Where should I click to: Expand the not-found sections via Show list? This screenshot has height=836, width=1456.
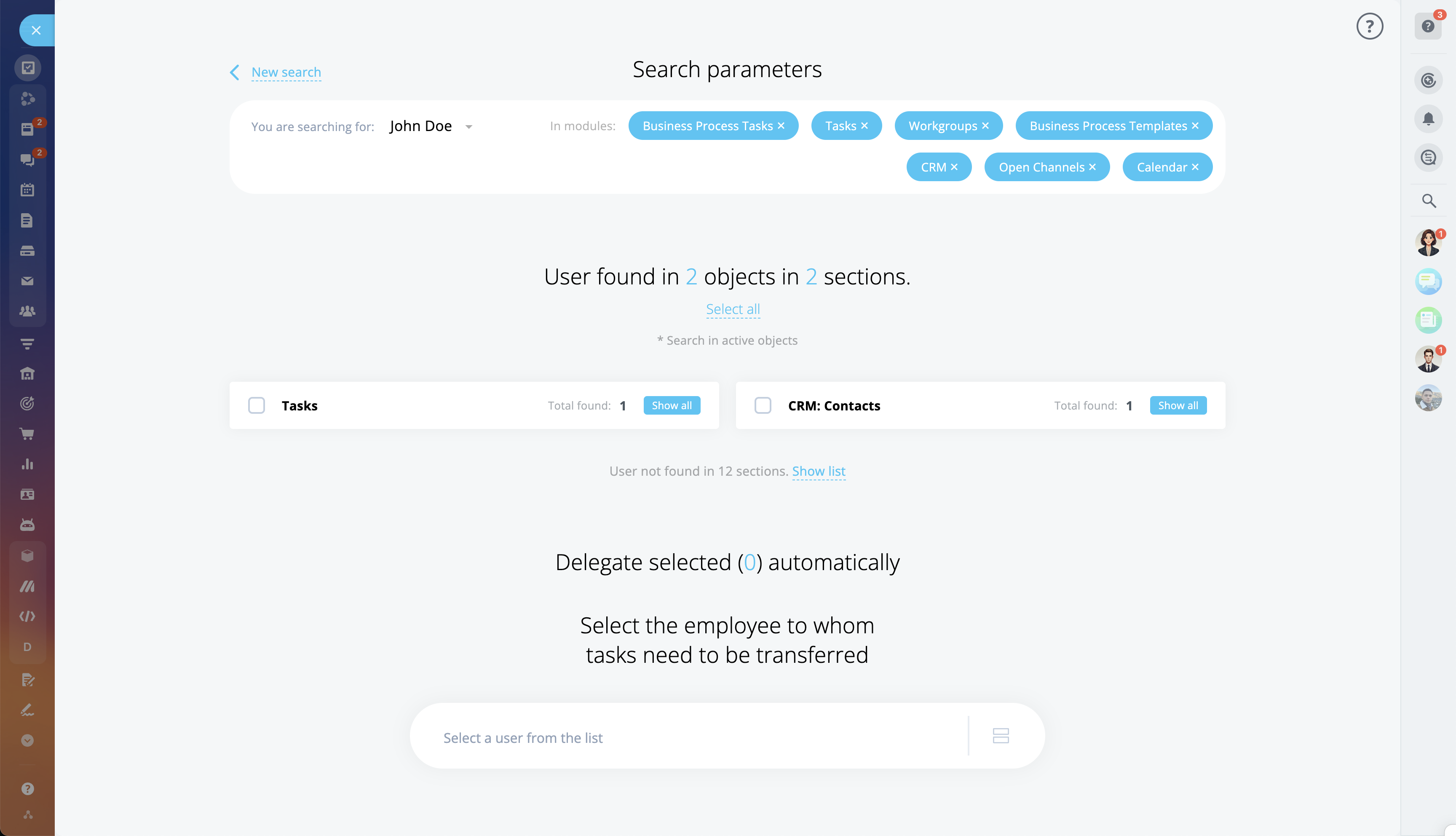point(819,472)
